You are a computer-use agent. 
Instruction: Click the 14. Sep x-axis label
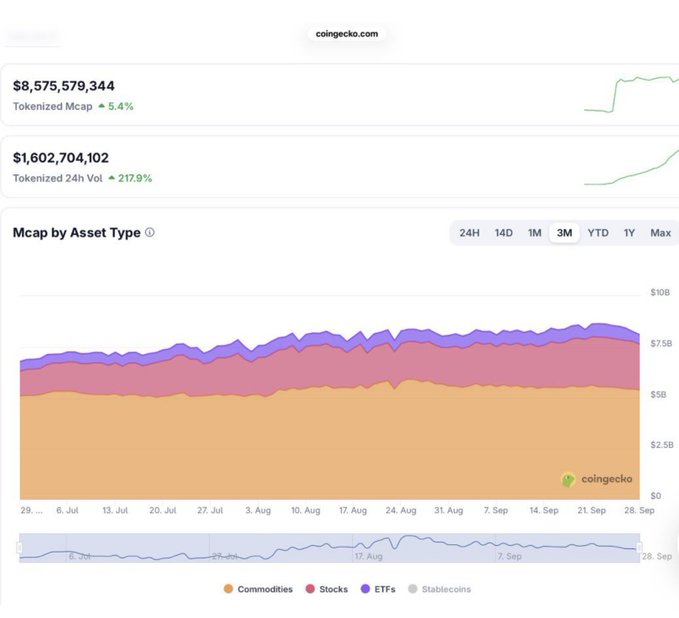(x=544, y=510)
